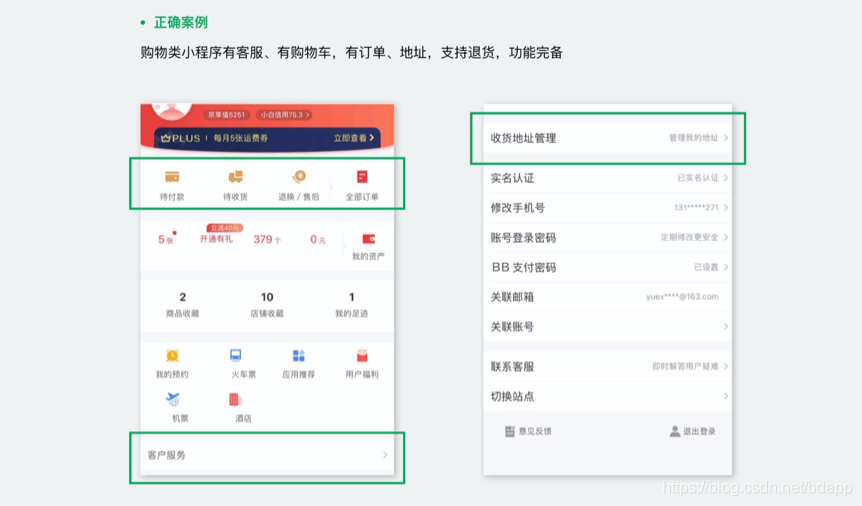Open the 应用推荐 grid icon
Screen dimensions: 862x506
pos(299,356)
